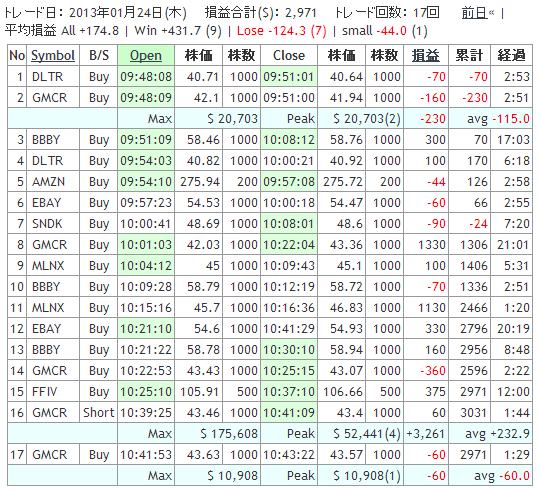Click avg -60.0 summary text
Viewport: 539px width, 490px height.
pyautogui.click(x=502, y=475)
